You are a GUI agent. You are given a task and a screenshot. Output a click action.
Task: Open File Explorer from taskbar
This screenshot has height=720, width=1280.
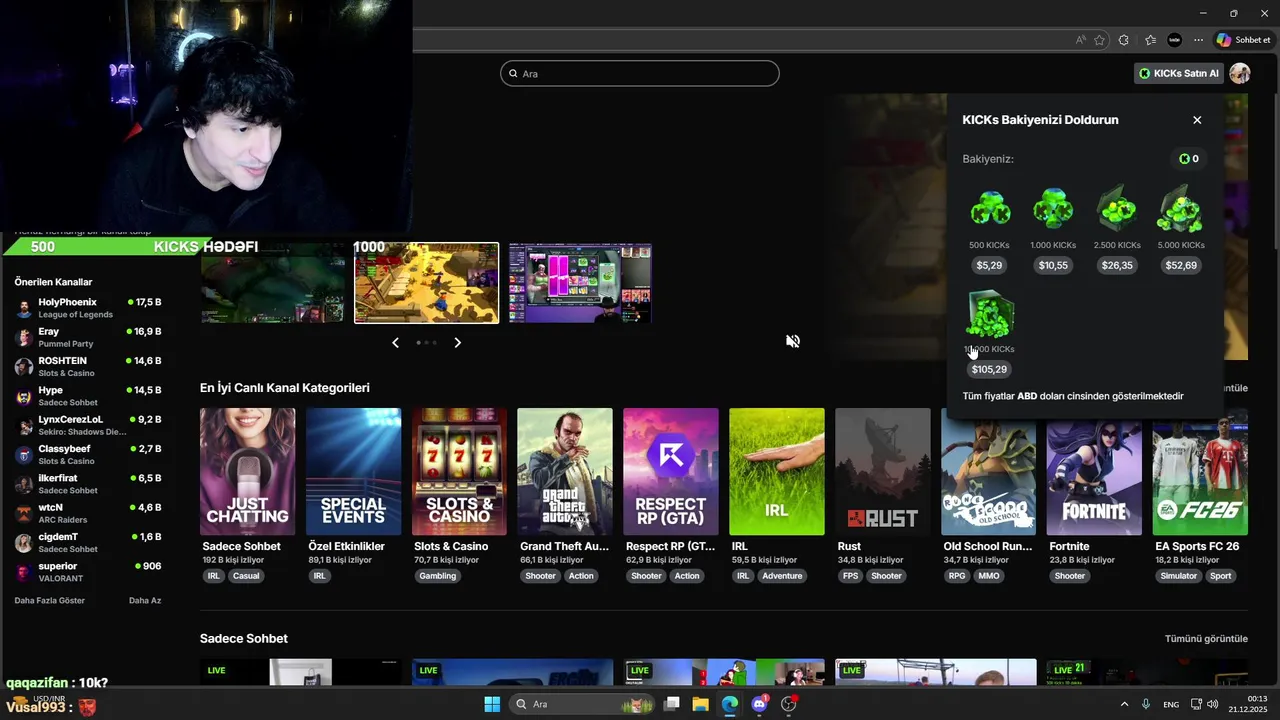click(x=700, y=704)
